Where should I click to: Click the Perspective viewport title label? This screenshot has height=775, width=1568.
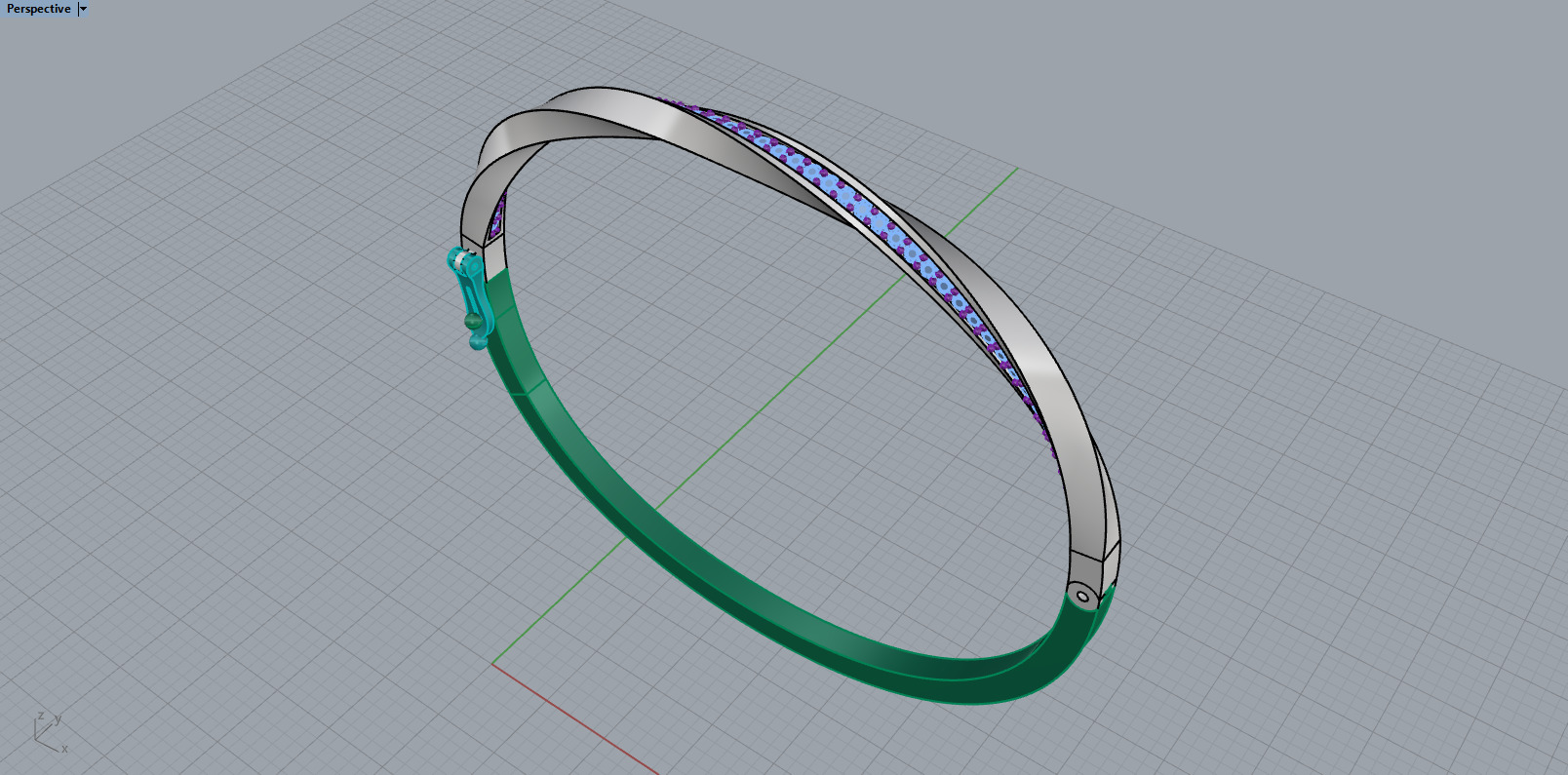pyautogui.click(x=39, y=9)
